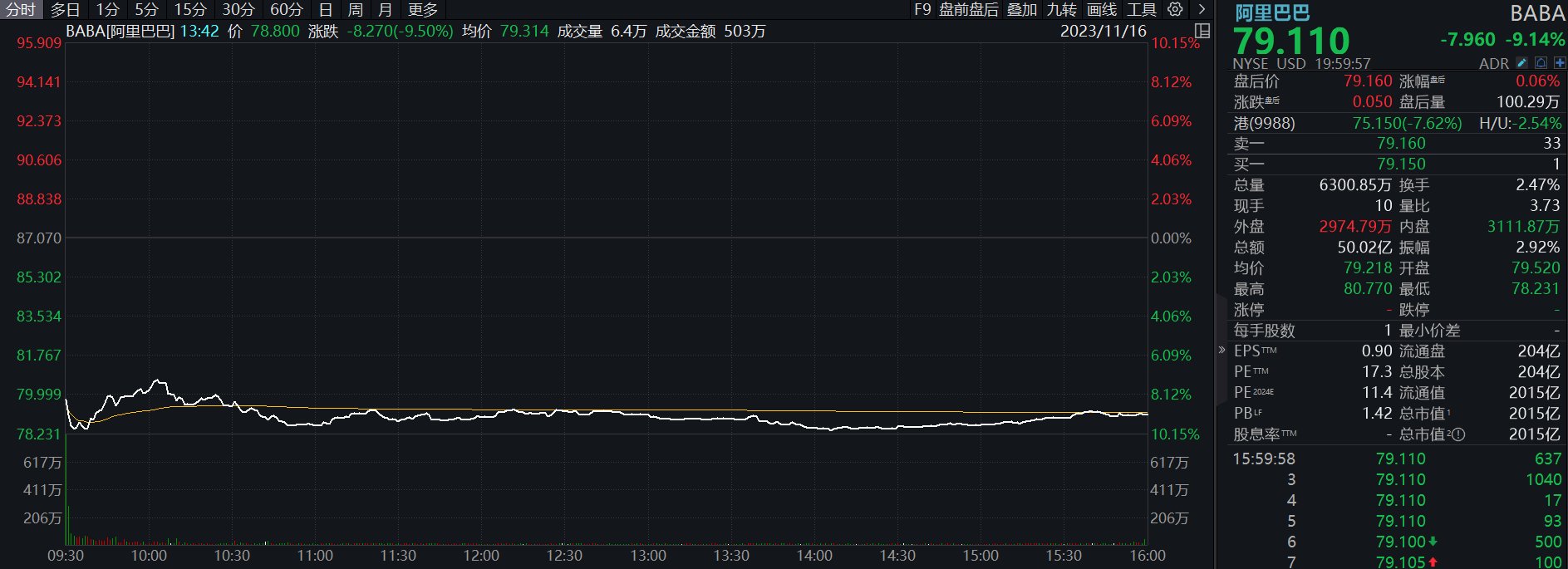
Task: Show the 月 monthly chart
Action: 385,10
